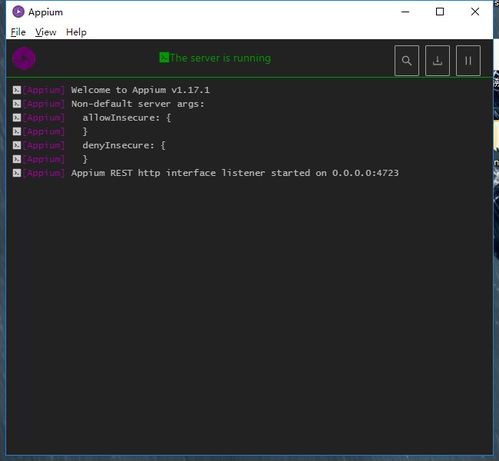The image size is (499, 461).
Task: Open the Help menu
Action: [76, 32]
